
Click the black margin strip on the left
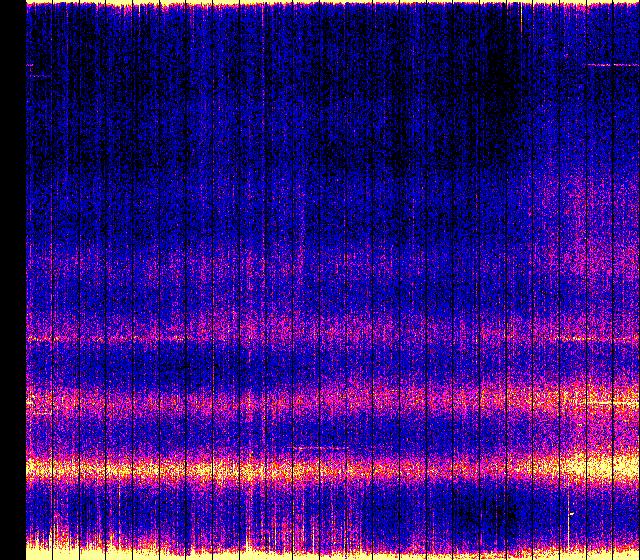(x=12, y=280)
